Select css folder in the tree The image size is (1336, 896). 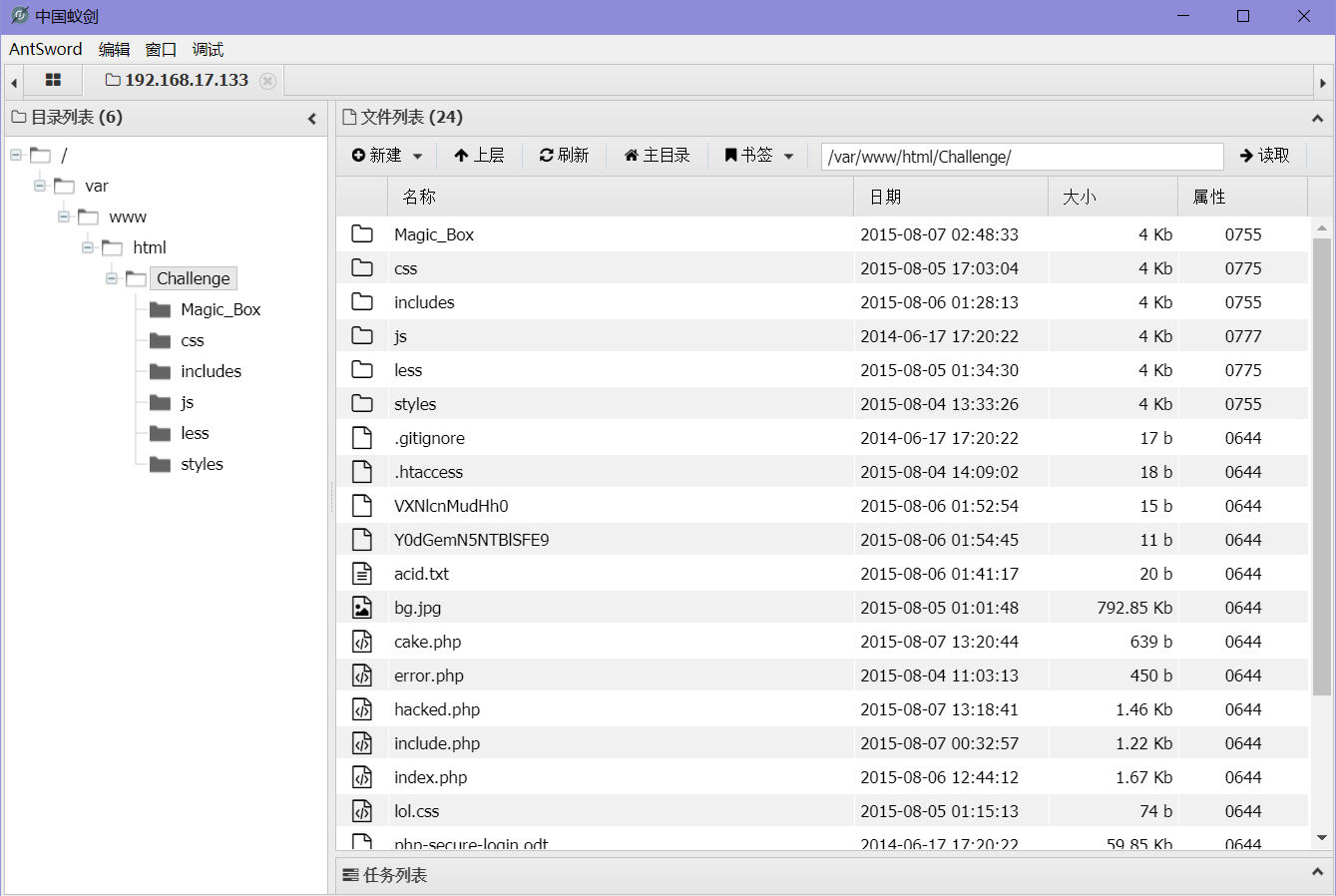193,340
